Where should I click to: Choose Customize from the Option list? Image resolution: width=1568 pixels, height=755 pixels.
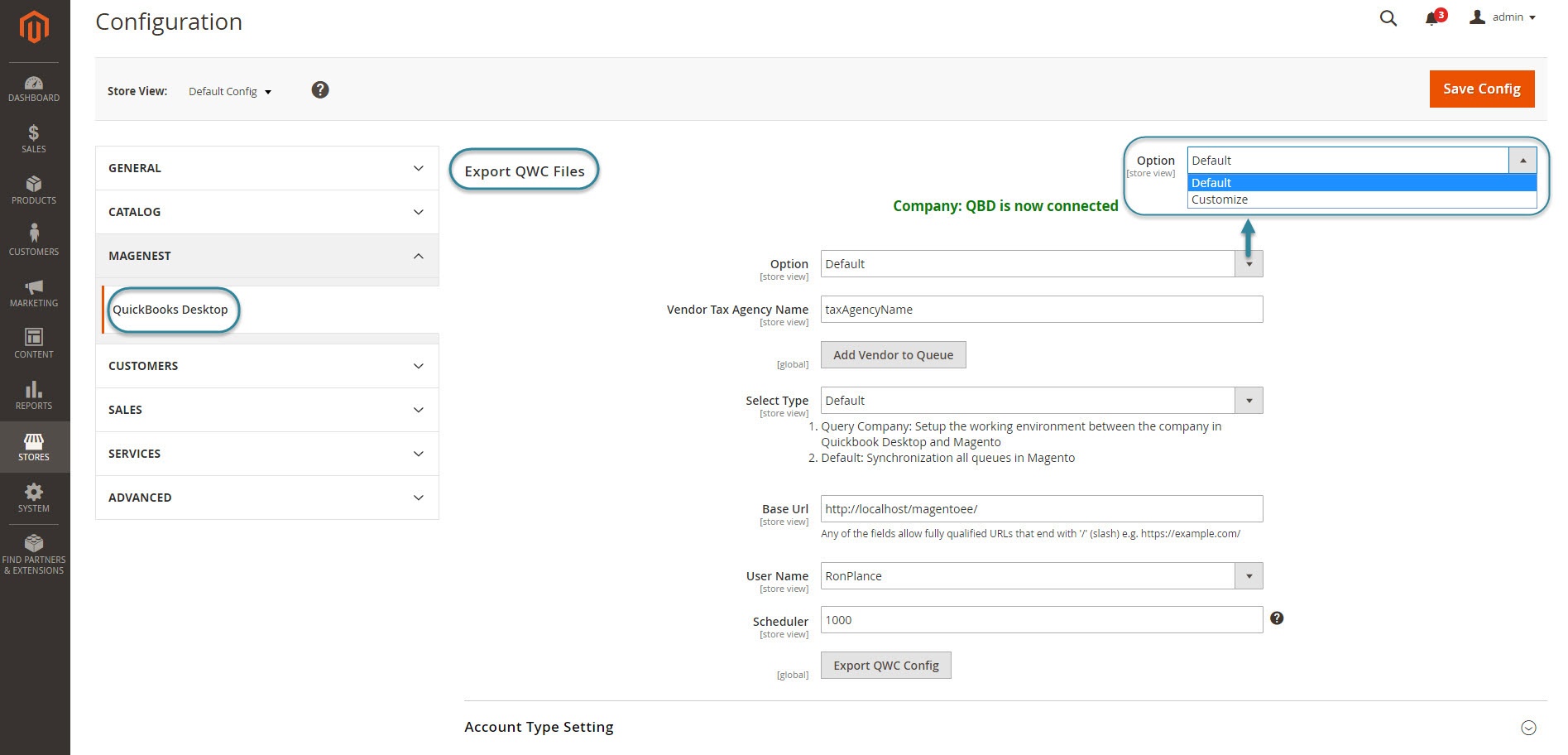[1220, 200]
